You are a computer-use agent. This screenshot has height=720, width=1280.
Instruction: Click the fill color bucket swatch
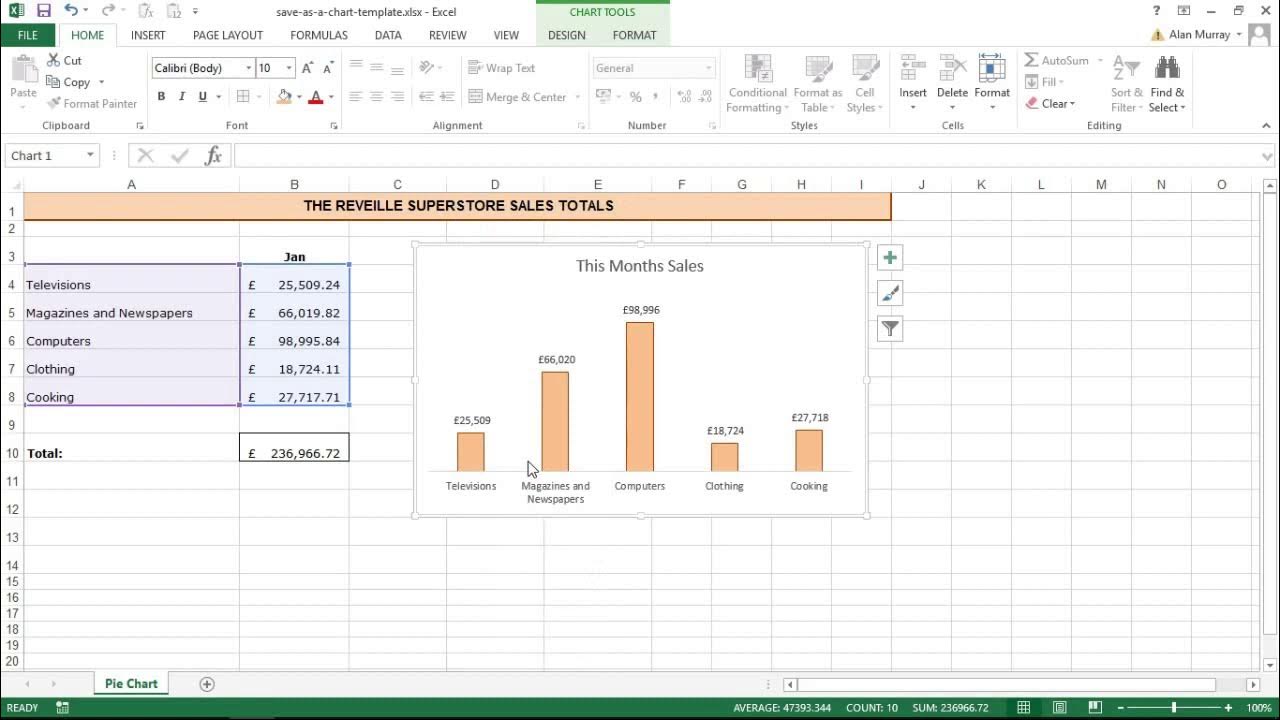coord(285,97)
